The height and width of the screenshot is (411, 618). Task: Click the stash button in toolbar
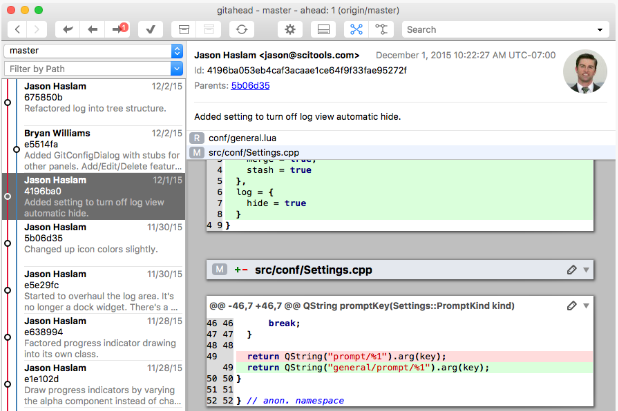coord(182,29)
